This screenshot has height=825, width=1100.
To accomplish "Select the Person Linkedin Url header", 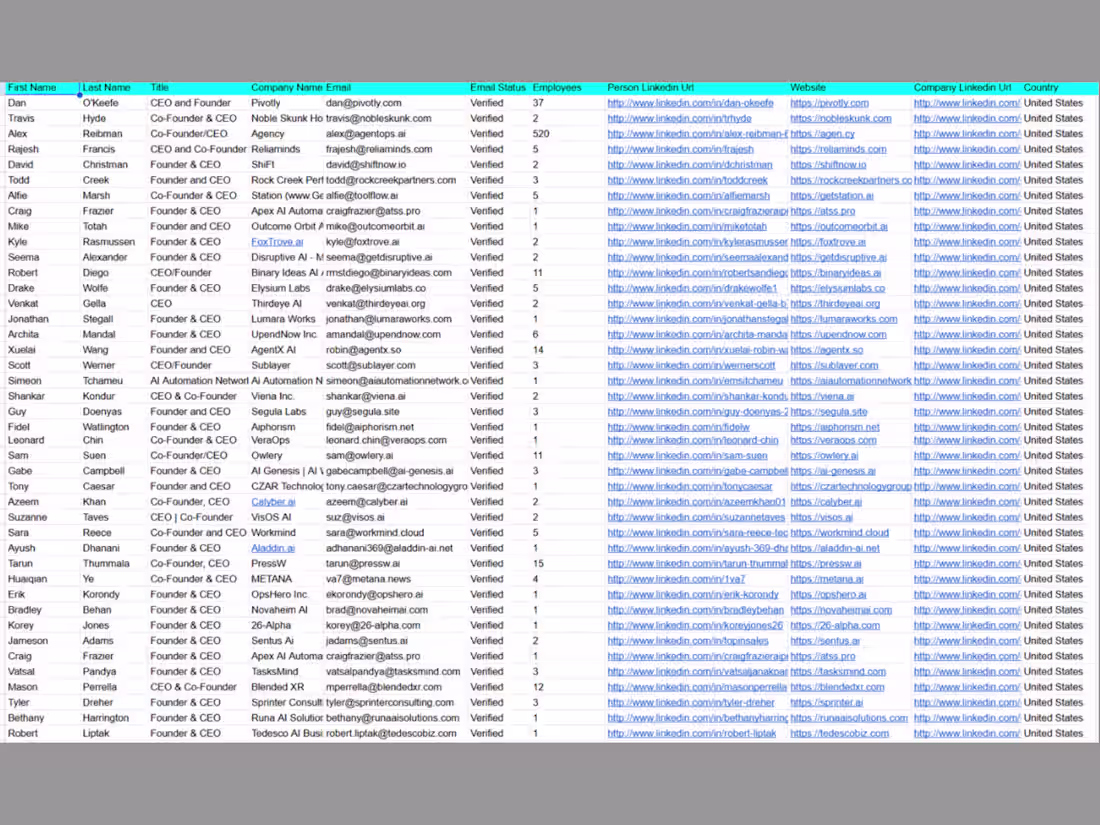I will (650, 88).
